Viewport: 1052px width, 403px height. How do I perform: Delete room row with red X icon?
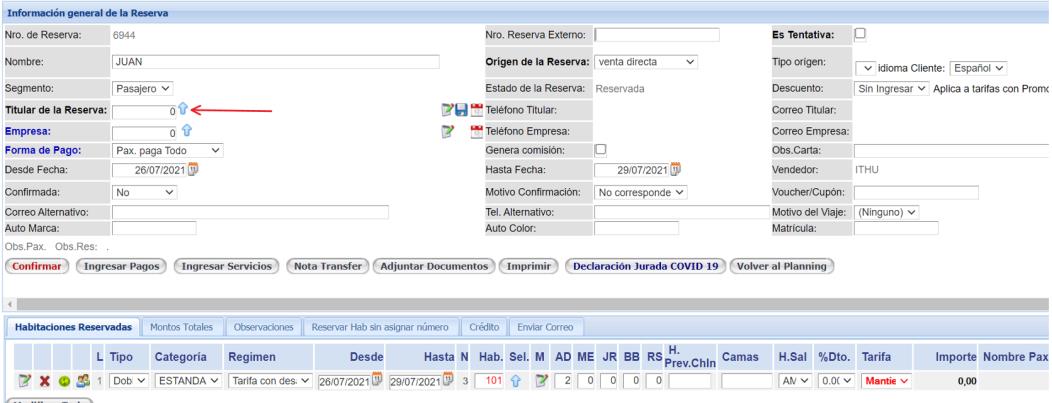point(44,381)
